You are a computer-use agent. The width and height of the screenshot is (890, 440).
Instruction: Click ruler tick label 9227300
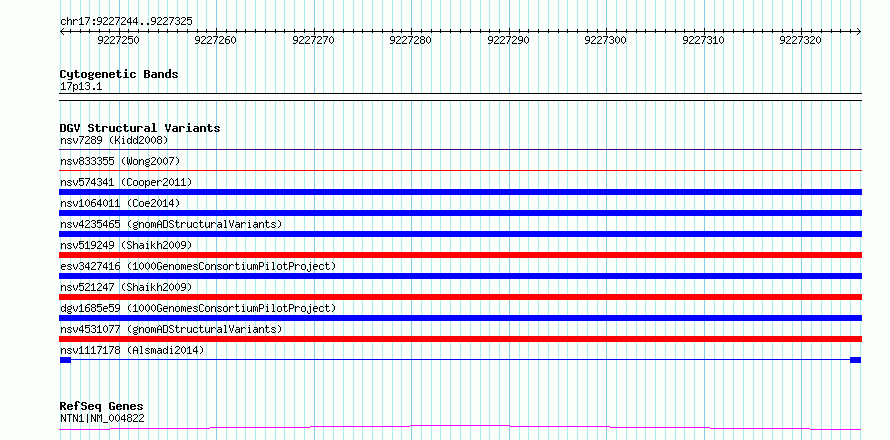[x=606, y=40]
